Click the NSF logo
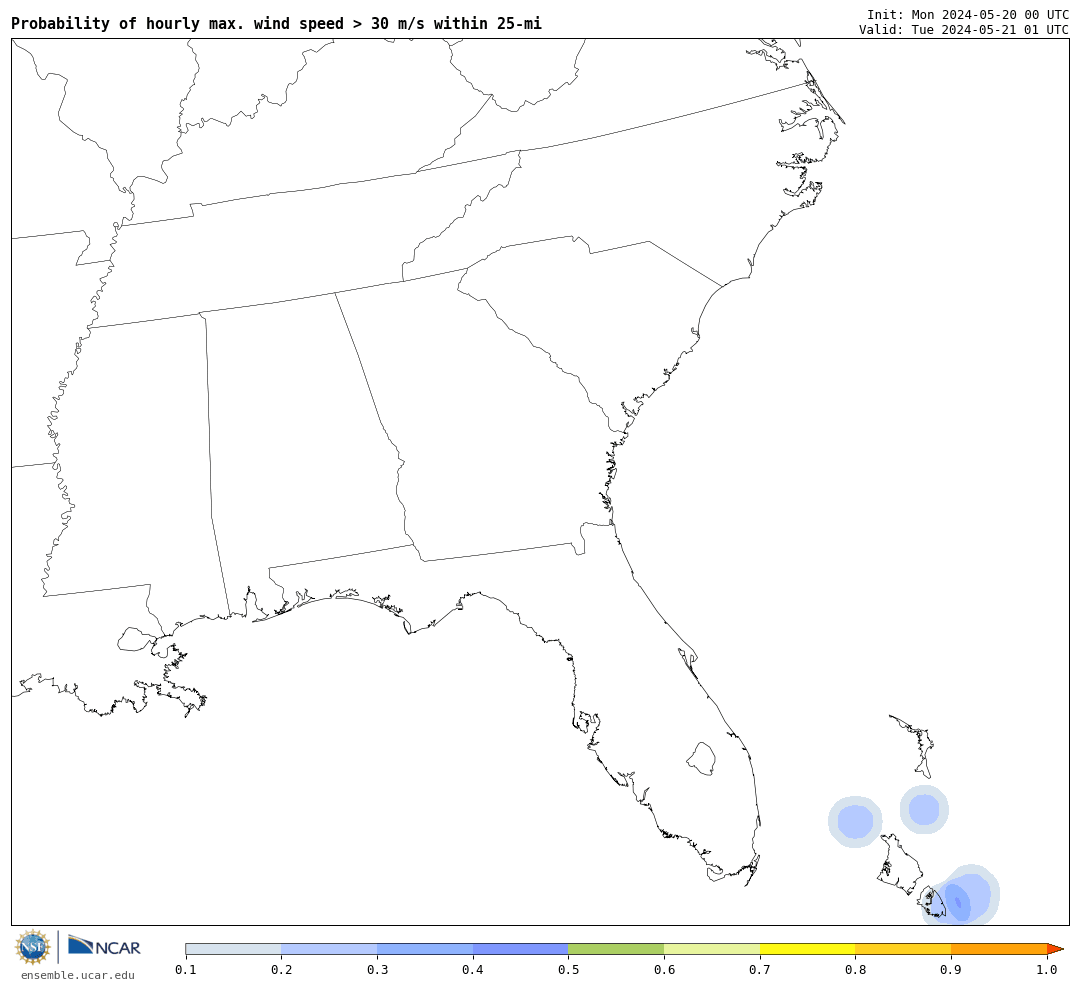 [33, 947]
